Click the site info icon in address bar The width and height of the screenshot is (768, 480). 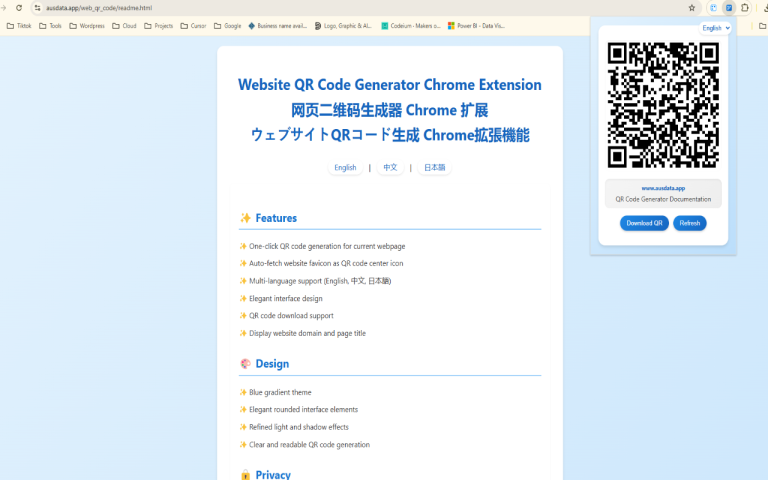37,8
